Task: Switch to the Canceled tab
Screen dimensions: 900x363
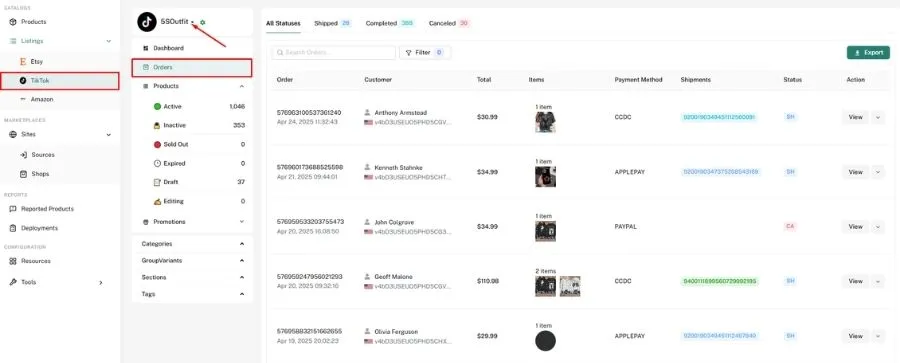Action: pyautogui.click(x=449, y=24)
